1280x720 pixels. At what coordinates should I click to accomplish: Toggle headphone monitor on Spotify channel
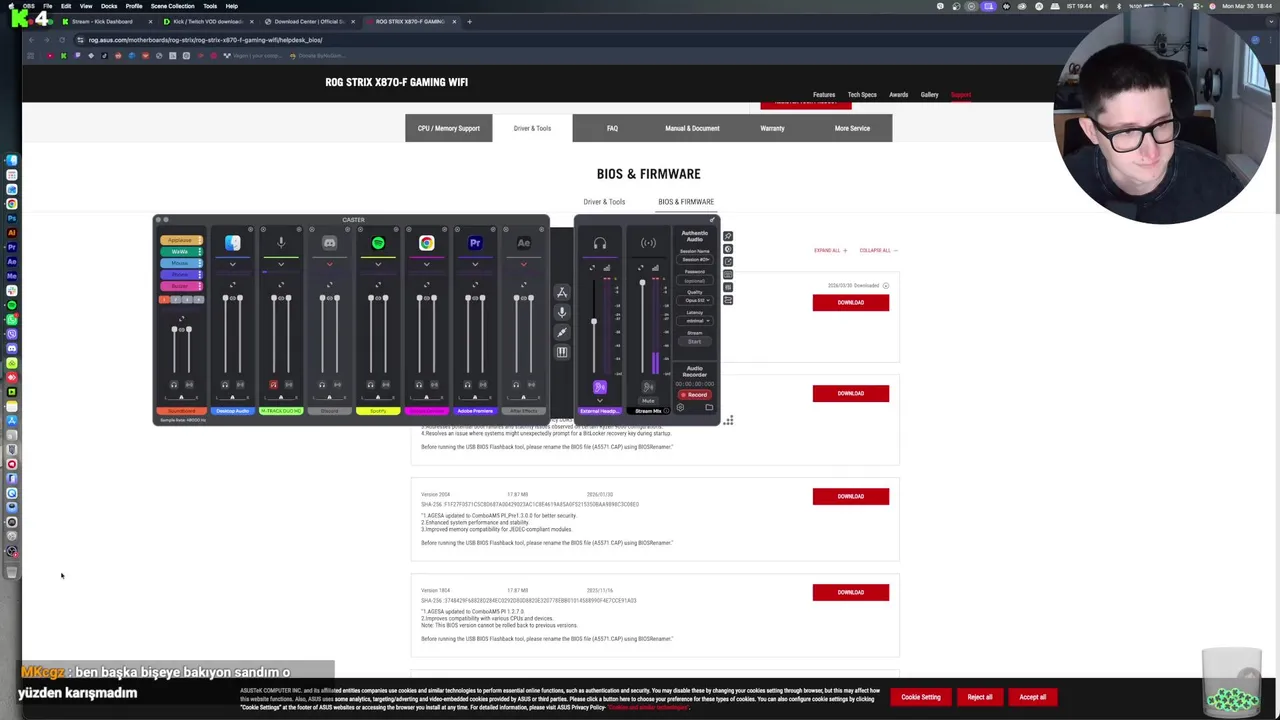click(370, 384)
